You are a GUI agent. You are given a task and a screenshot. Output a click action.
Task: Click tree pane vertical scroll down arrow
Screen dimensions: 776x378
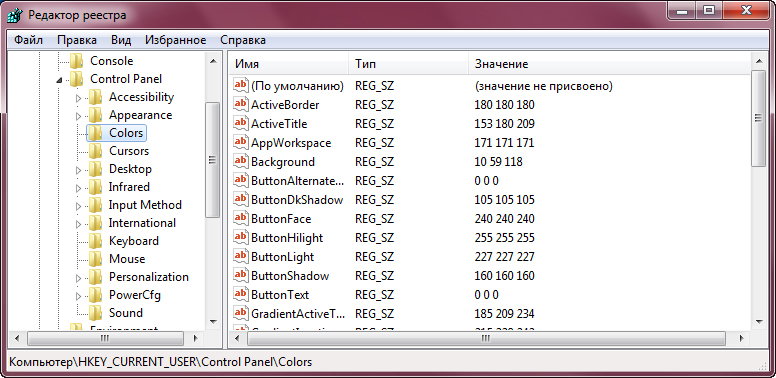coord(213,321)
